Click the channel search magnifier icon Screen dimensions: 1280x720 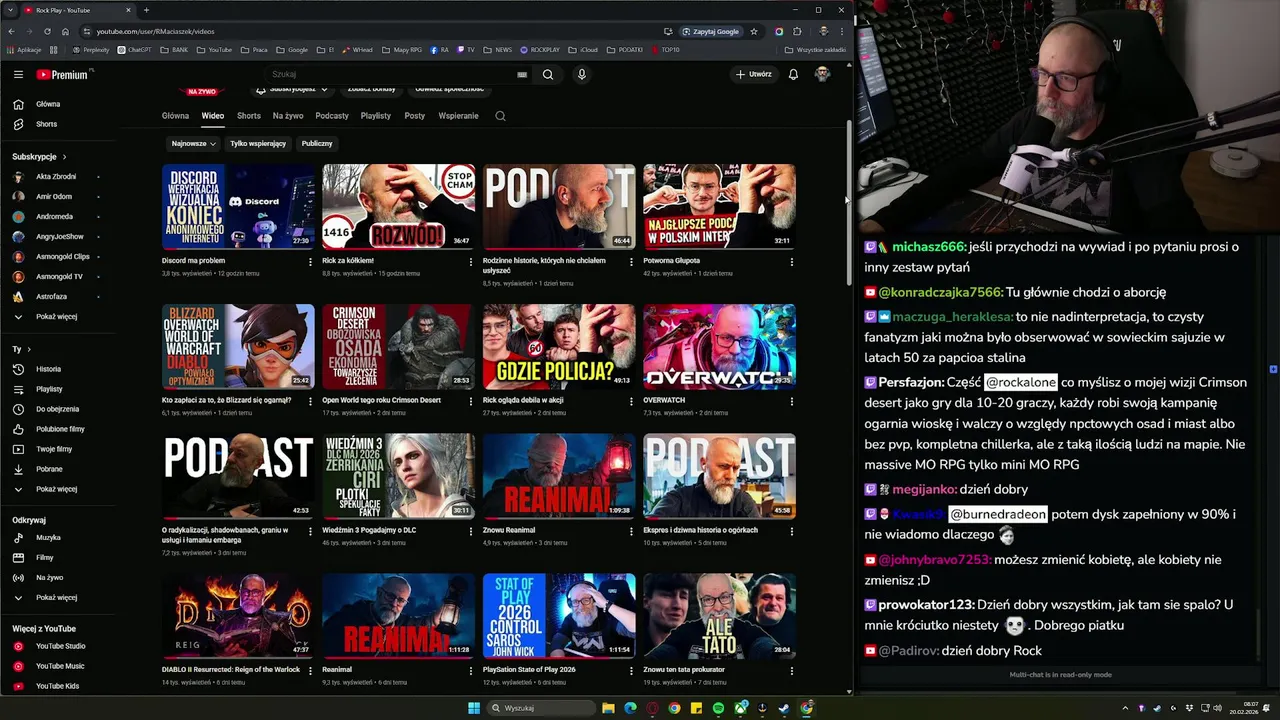tap(500, 116)
